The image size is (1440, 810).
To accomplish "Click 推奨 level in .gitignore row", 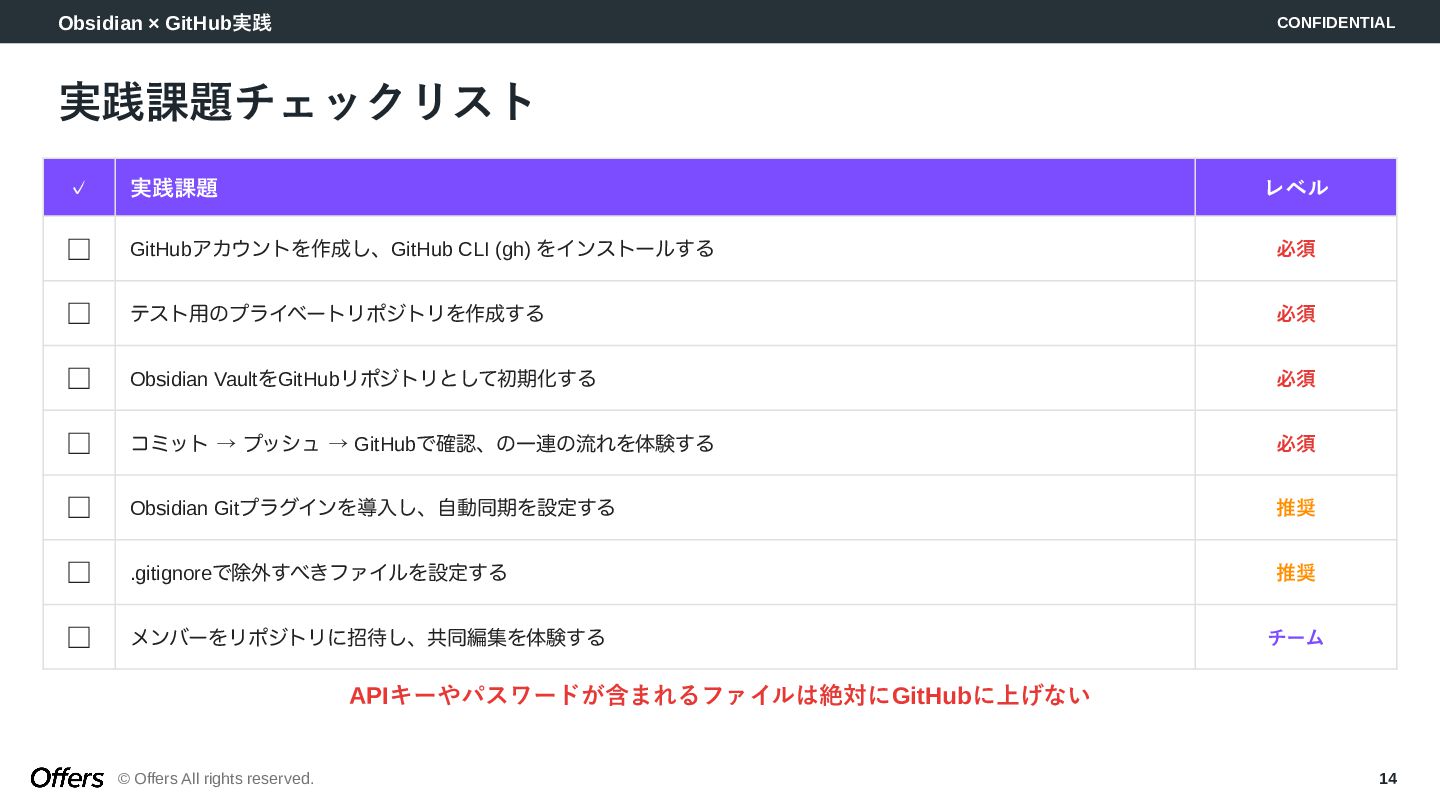I will click(1296, 573).
